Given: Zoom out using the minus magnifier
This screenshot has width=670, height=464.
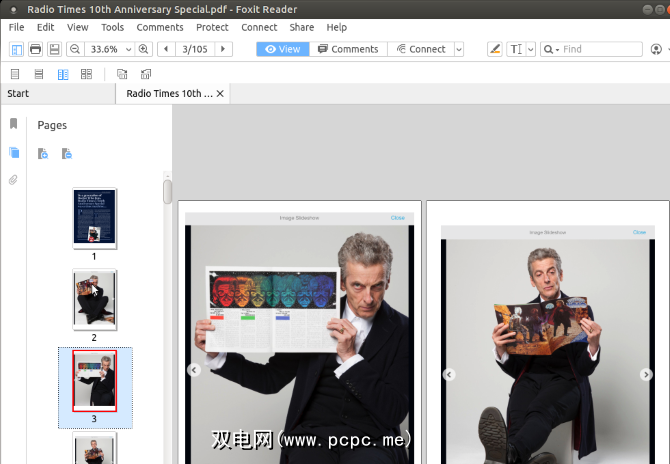Looking at the screenshot, I should [77, 49].
